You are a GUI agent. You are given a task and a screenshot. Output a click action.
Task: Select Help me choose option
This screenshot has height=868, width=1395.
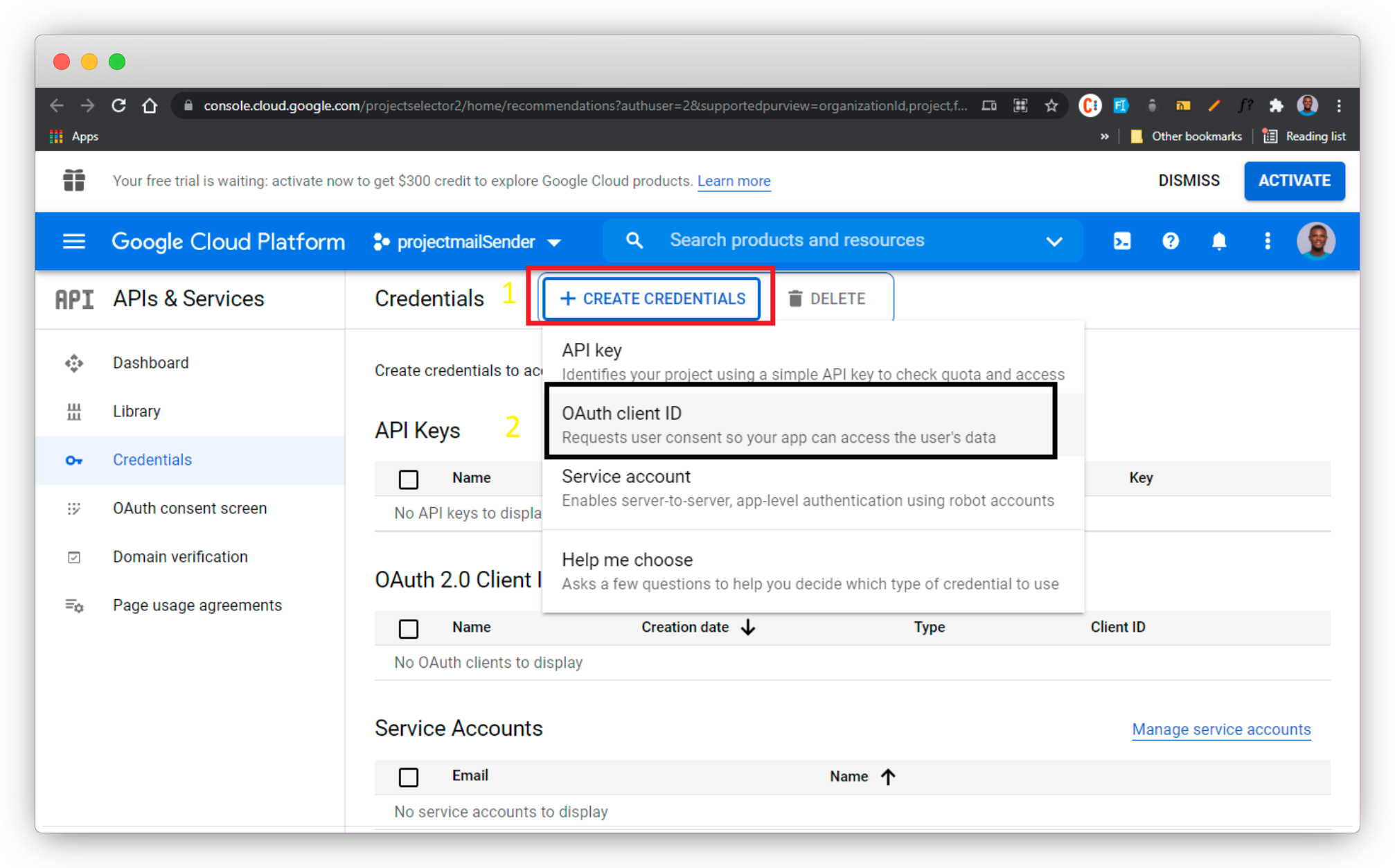[x=813, y=571]
